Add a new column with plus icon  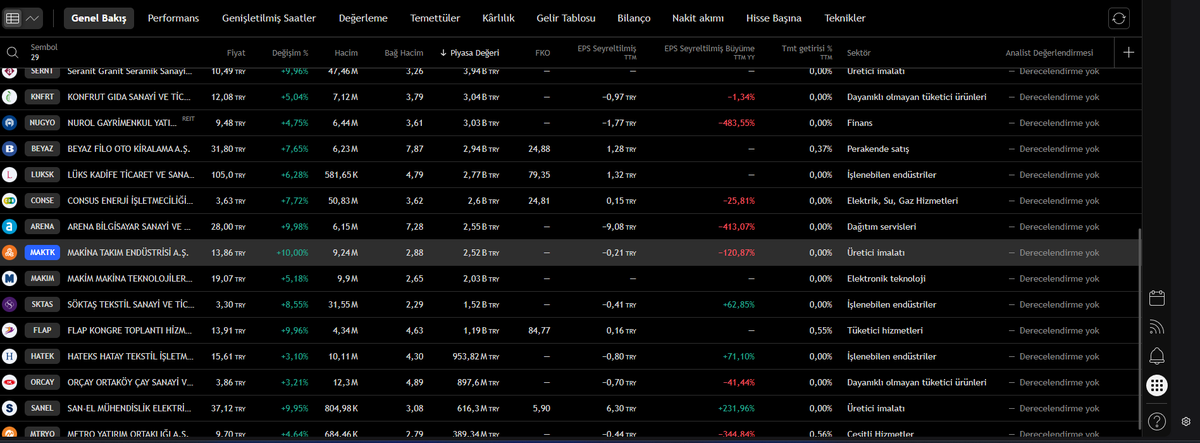click(1129, 52)
